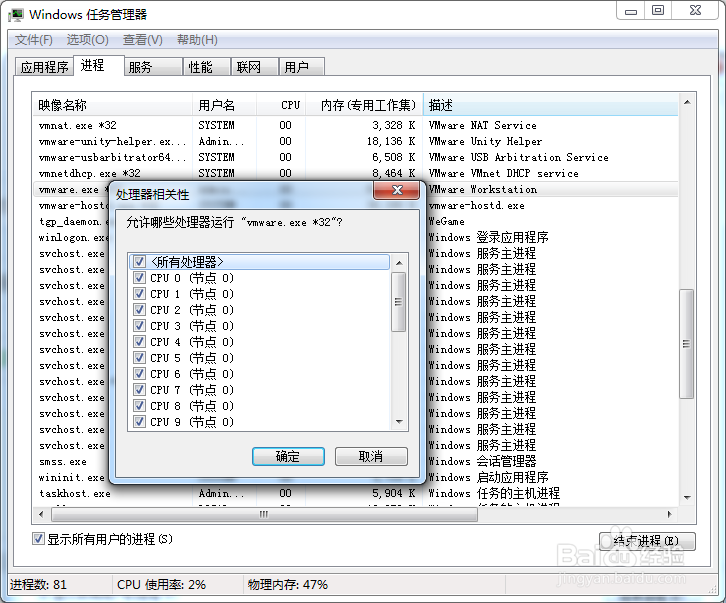Screen dimensions: 726x603
Task: Click the process list vertical scrollbar thumb
Action: tap(686, 344)
